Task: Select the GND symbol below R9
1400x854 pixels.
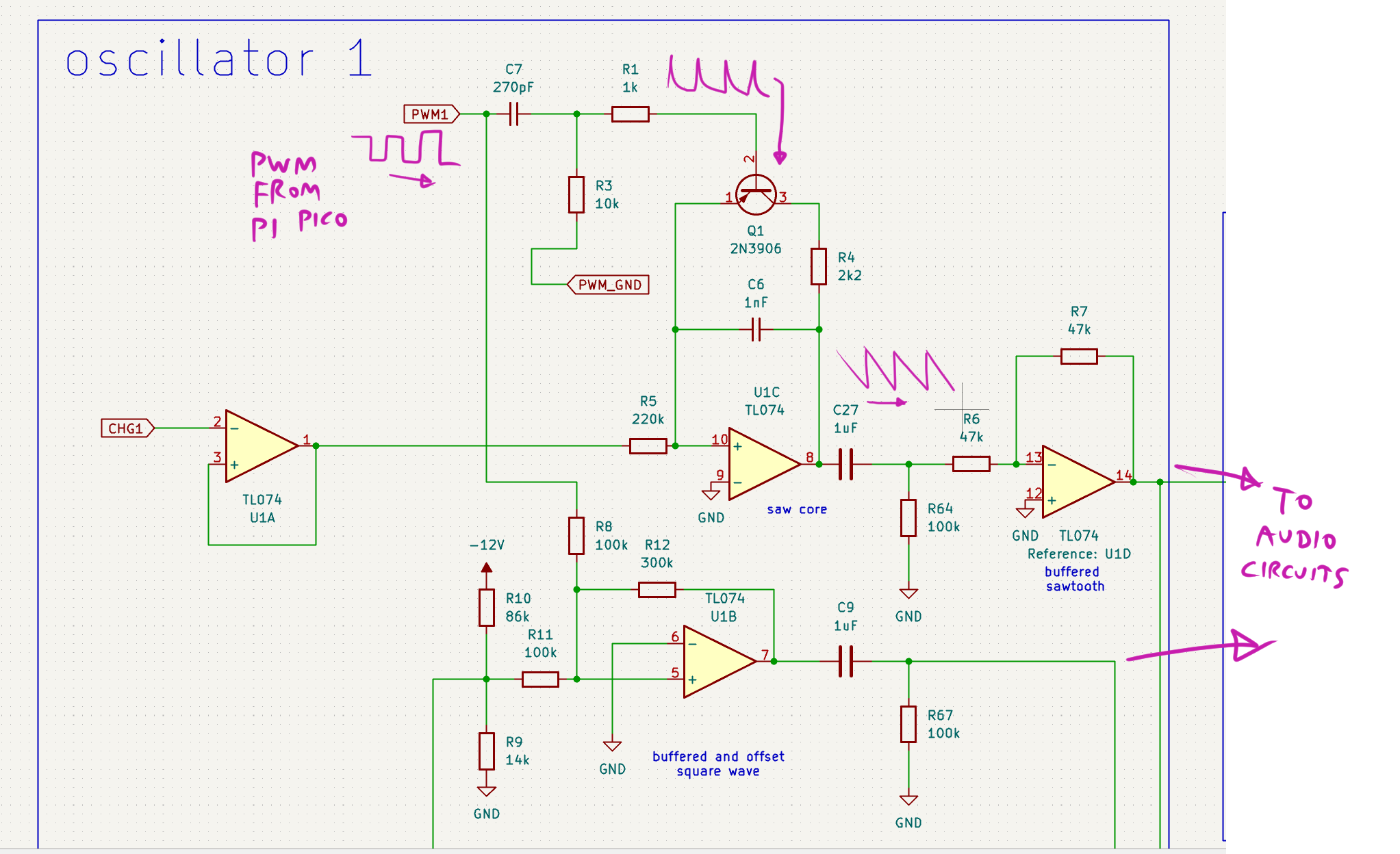Action: coord(486,792)
